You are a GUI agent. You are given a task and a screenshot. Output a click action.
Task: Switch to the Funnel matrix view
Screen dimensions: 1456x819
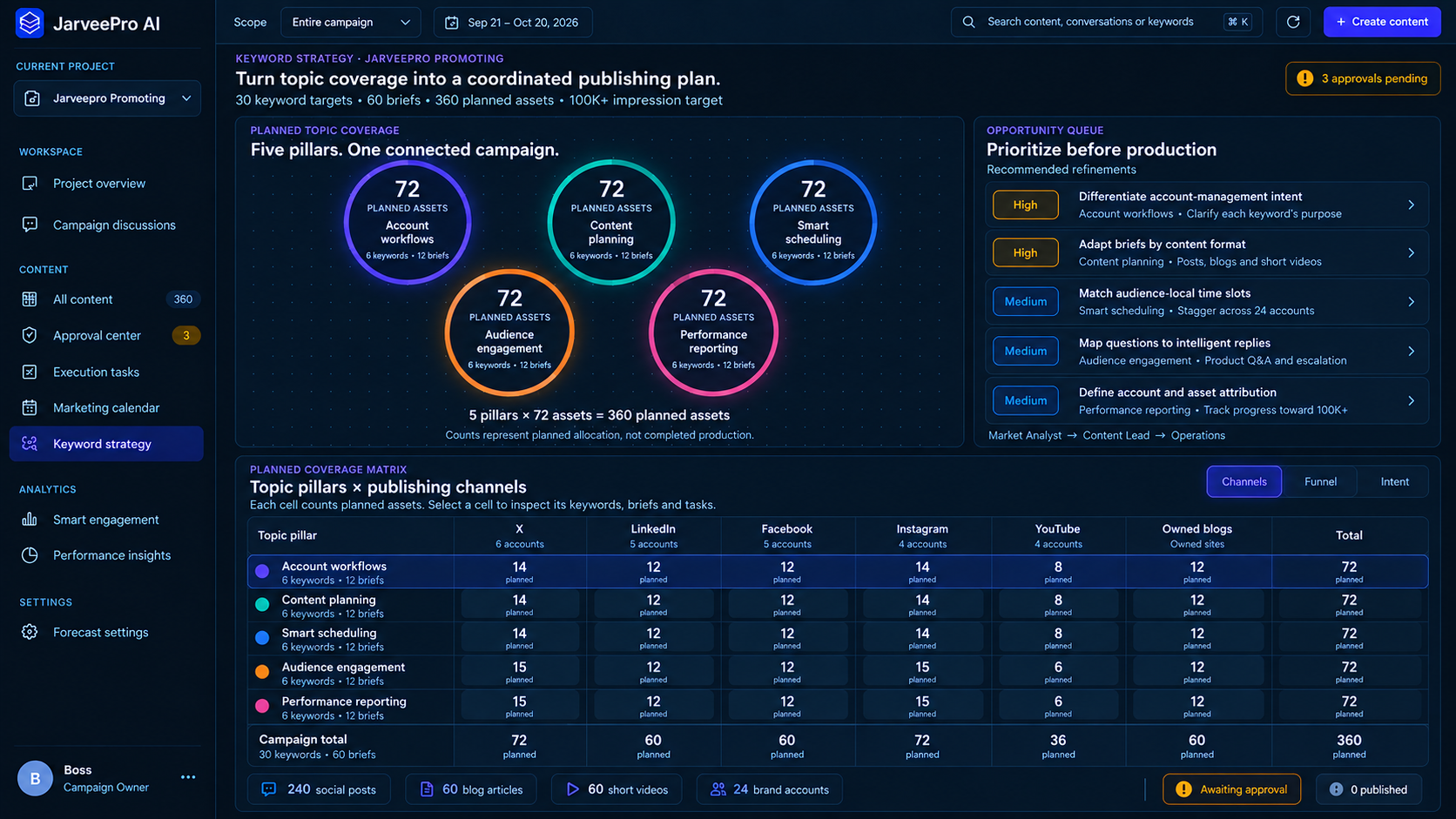pyautogui.click(x=1320, y=481)
